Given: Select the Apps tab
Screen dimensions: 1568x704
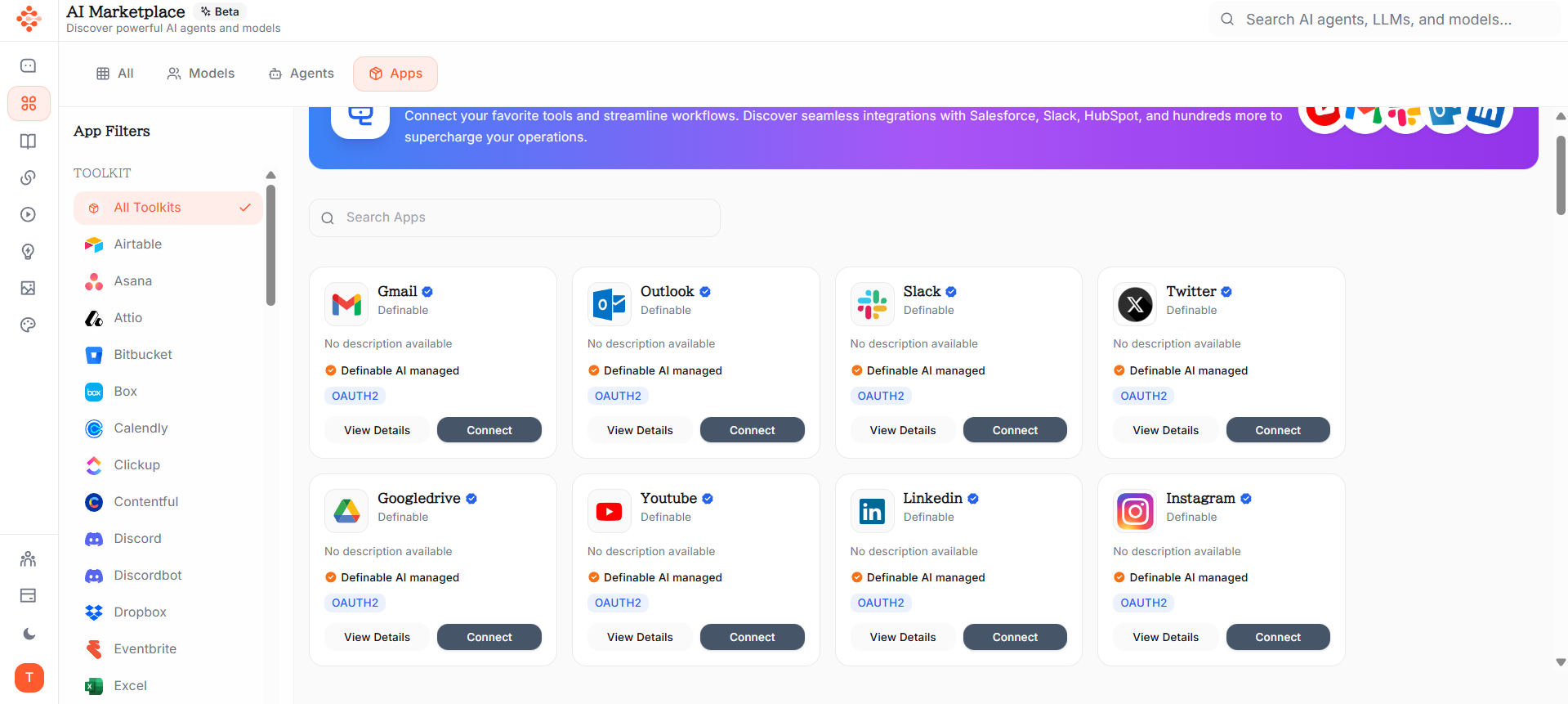Looking at the screenshot, I should click(395, 74).
